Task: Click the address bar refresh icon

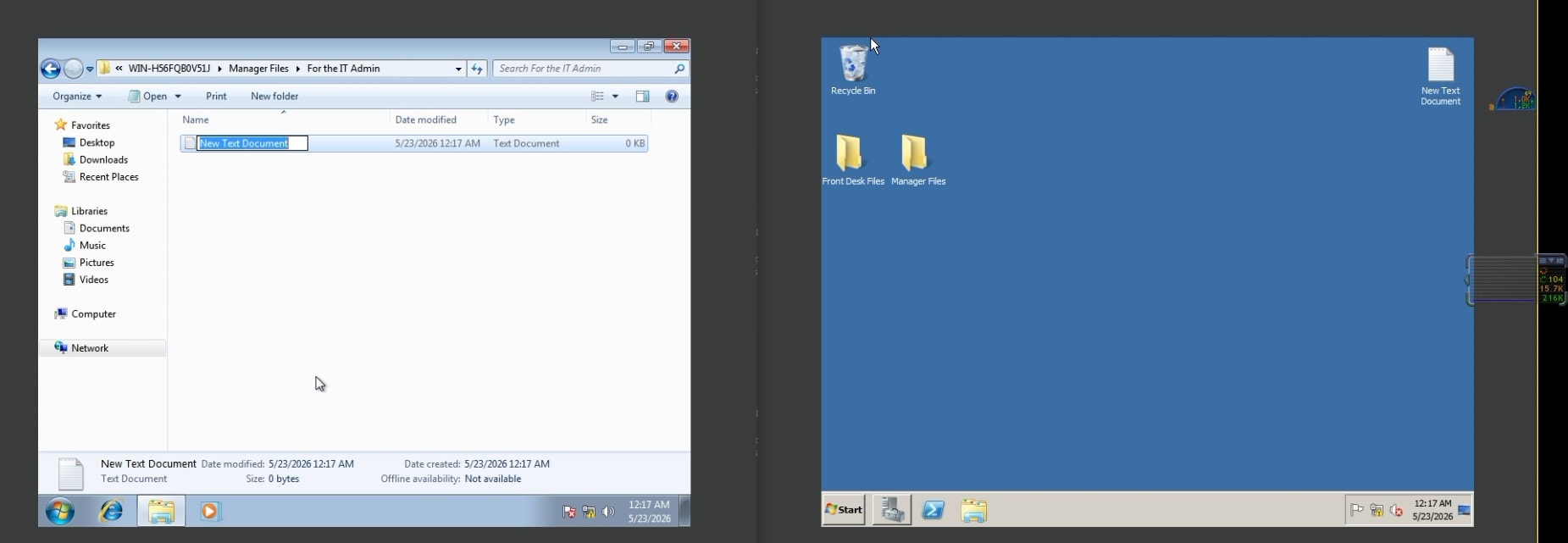Action: [x=477, y=69]
